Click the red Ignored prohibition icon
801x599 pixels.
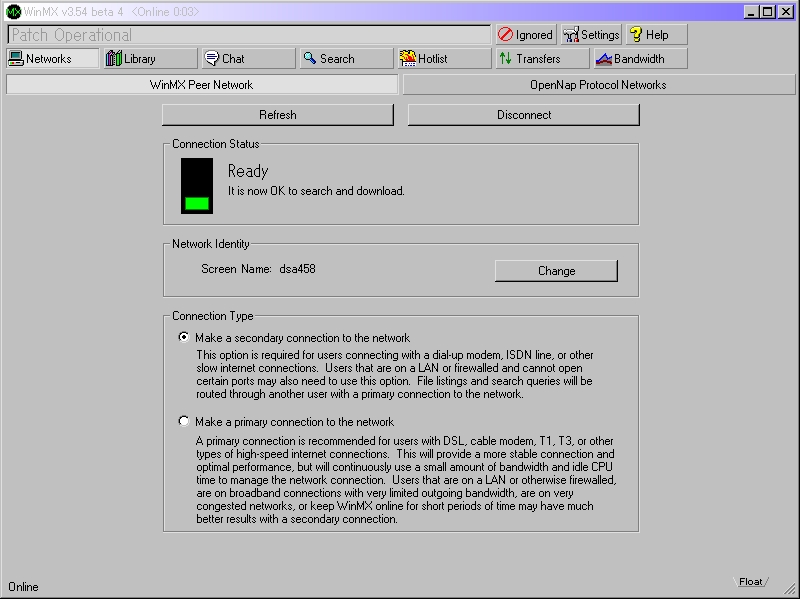505,34
